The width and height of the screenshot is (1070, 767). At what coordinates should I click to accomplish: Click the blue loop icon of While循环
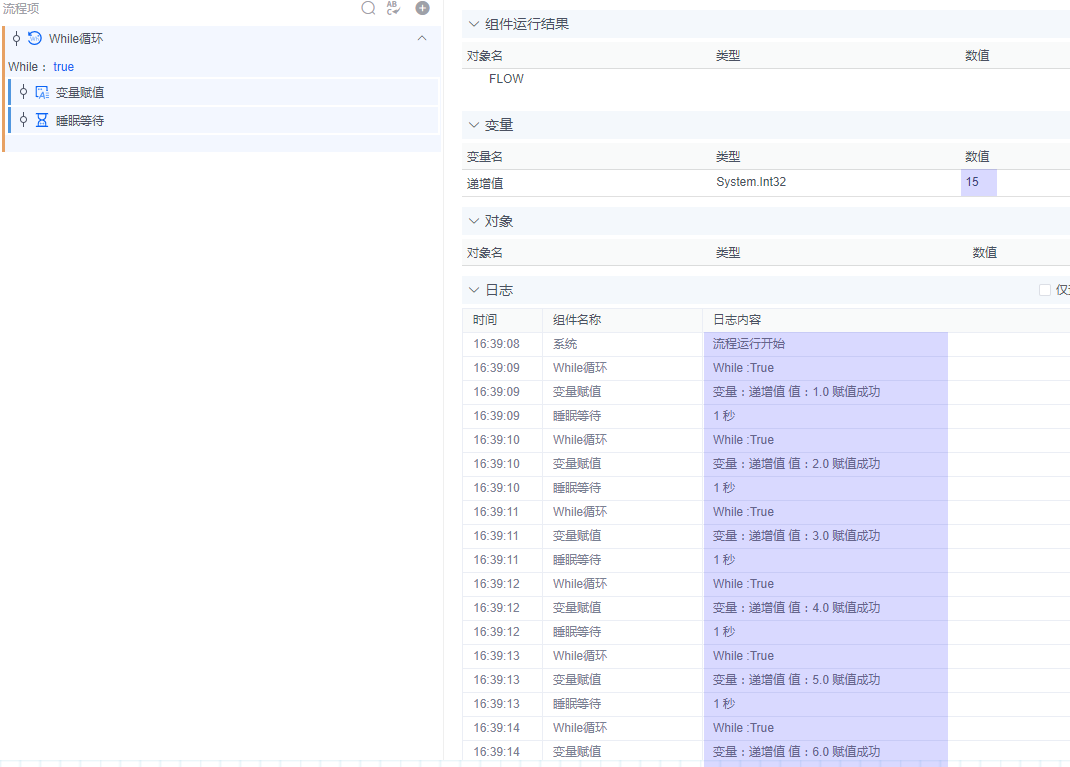33,38
